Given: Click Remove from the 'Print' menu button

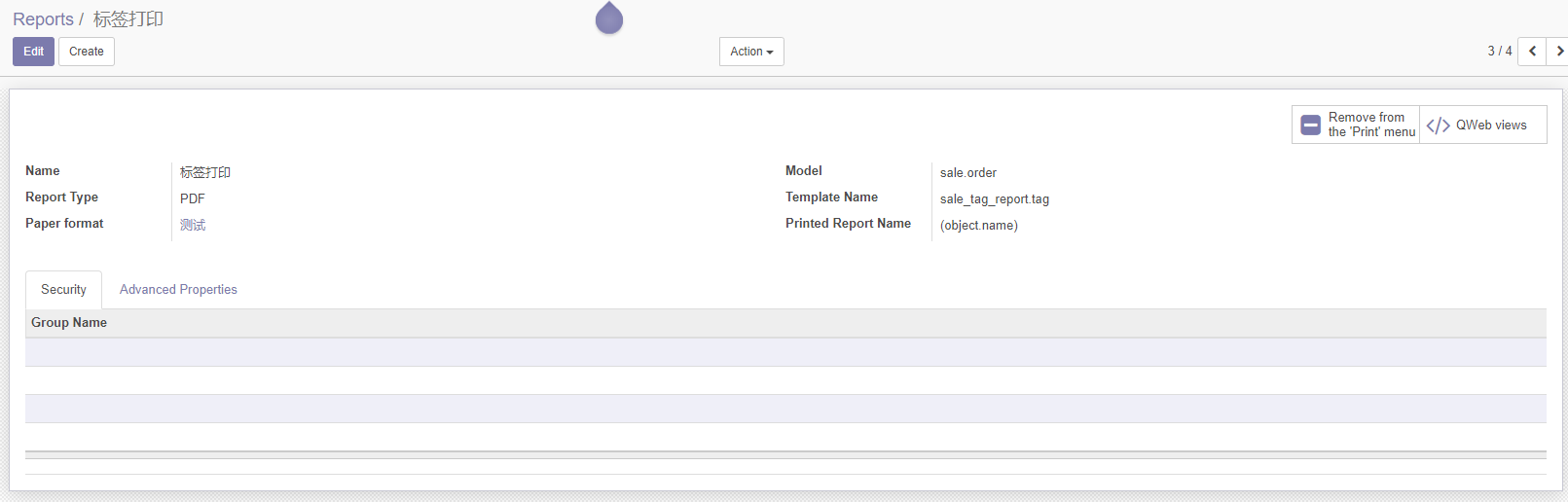Looking at the screenshot, I should click(1356, 125).
